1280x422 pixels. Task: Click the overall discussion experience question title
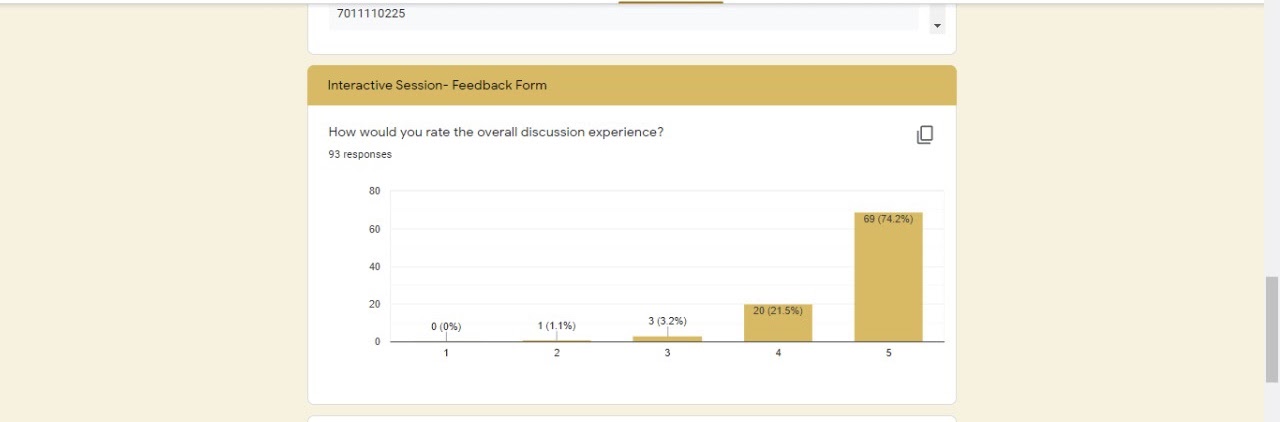(x=495, y=132)
